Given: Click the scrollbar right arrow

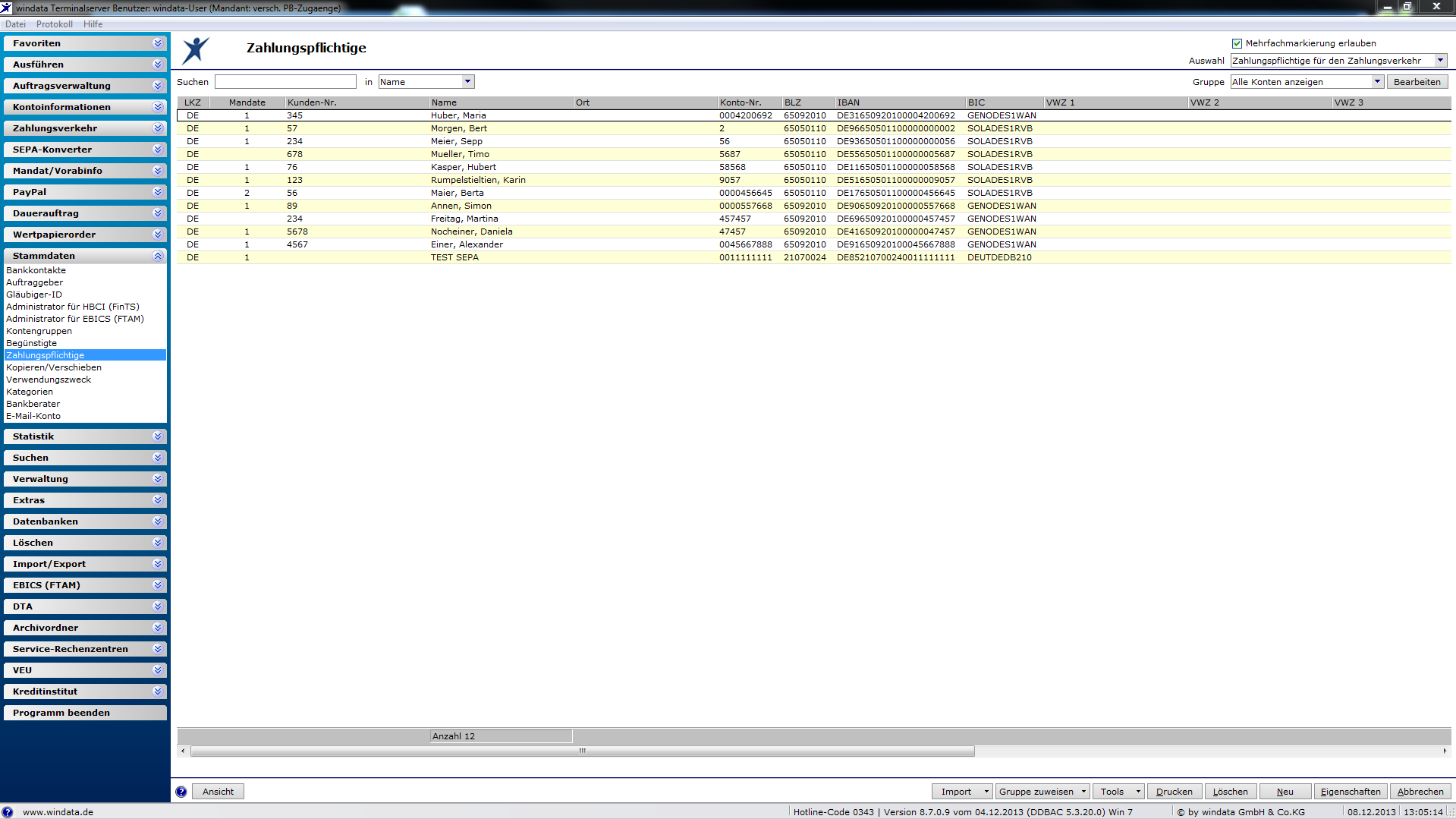Looking at the screenshot, I should pyautogui.click(x=1445, y=751).
